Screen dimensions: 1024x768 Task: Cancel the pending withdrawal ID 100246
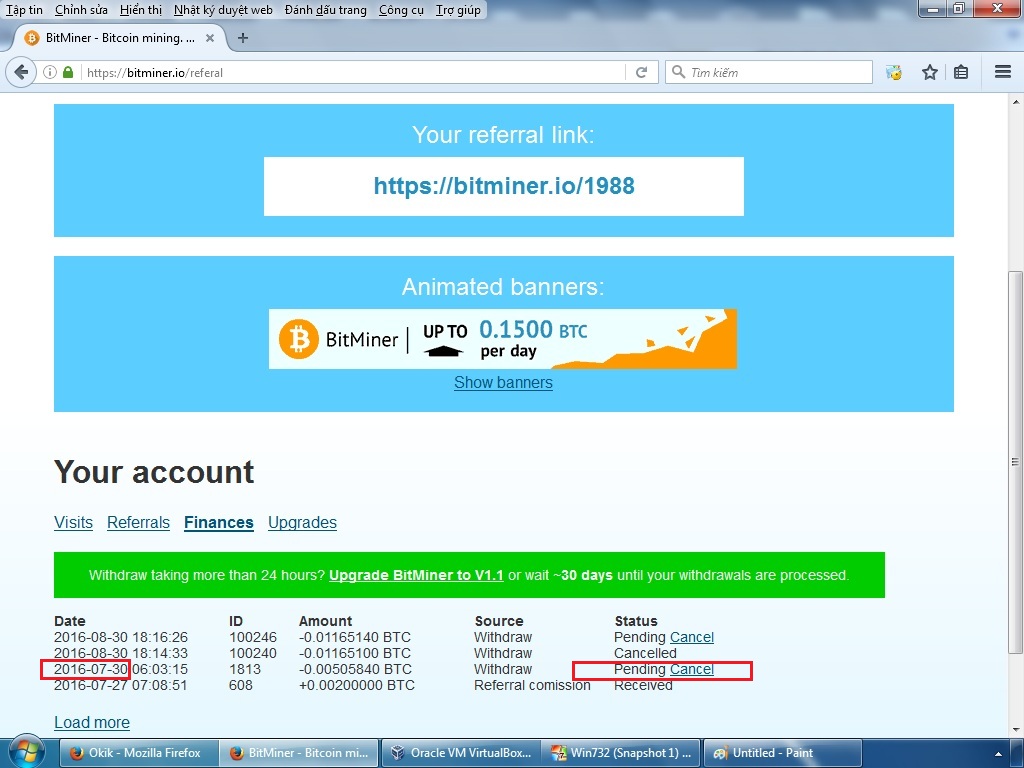[692, 637]
